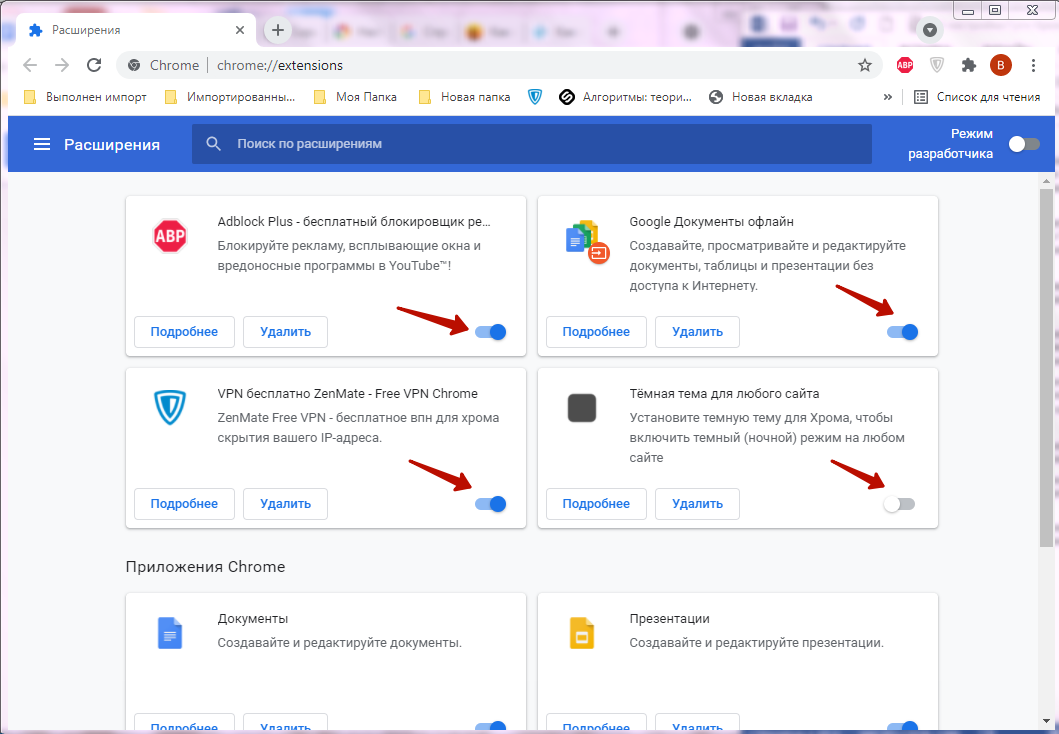Click Удалить for Тёмная тема
This screenshot has height=734, width=1059.
point(697,504)
